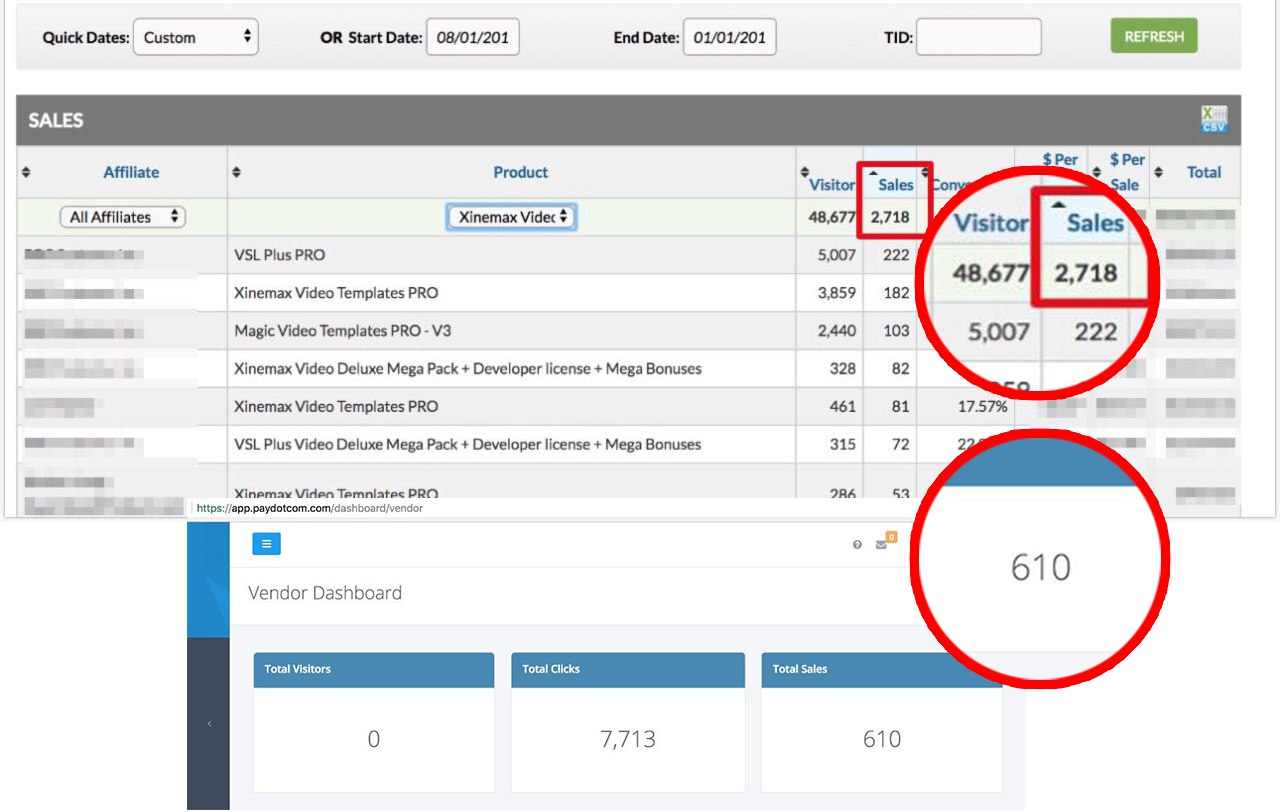Sort by the Affiliate column arrow icon

[26, 172]
